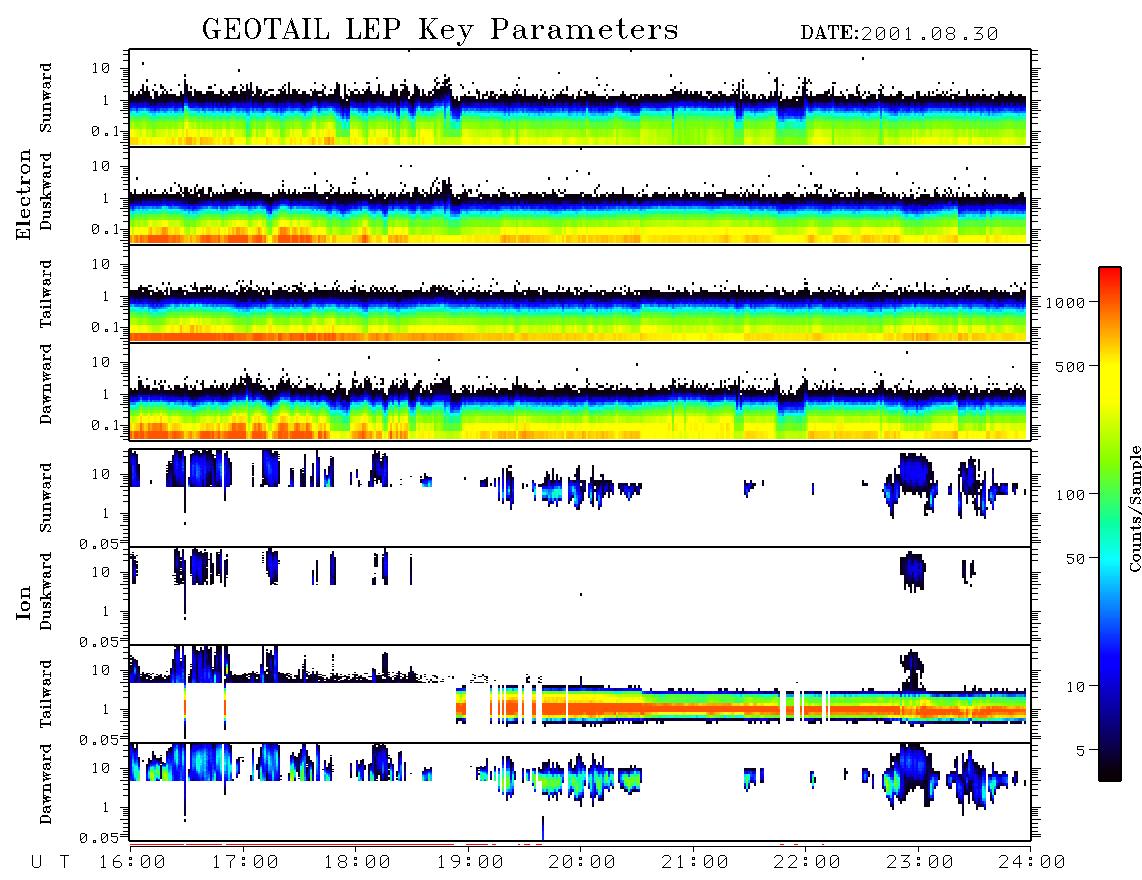Click the vertical "Ion" group label
1142x880 pixels.
click(24, 603)
